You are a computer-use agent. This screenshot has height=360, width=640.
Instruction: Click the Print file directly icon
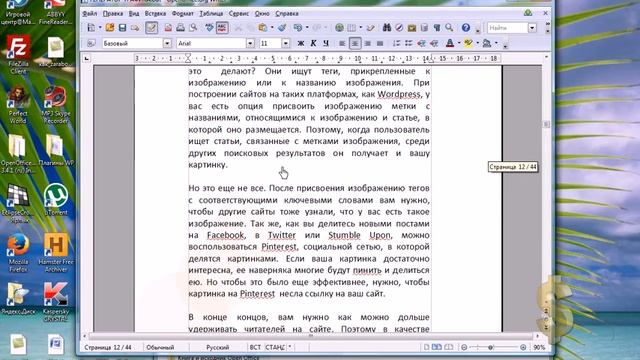pos(180,28)
